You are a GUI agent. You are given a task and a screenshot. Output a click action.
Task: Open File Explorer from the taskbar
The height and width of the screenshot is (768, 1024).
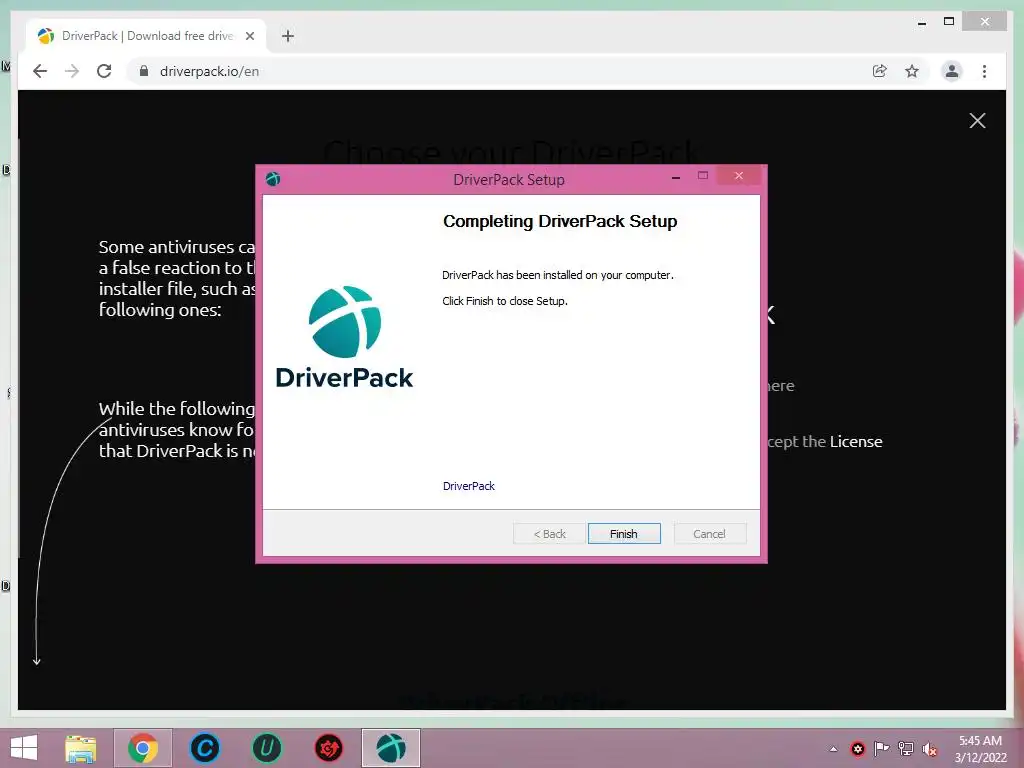click(x=81, y=748)
